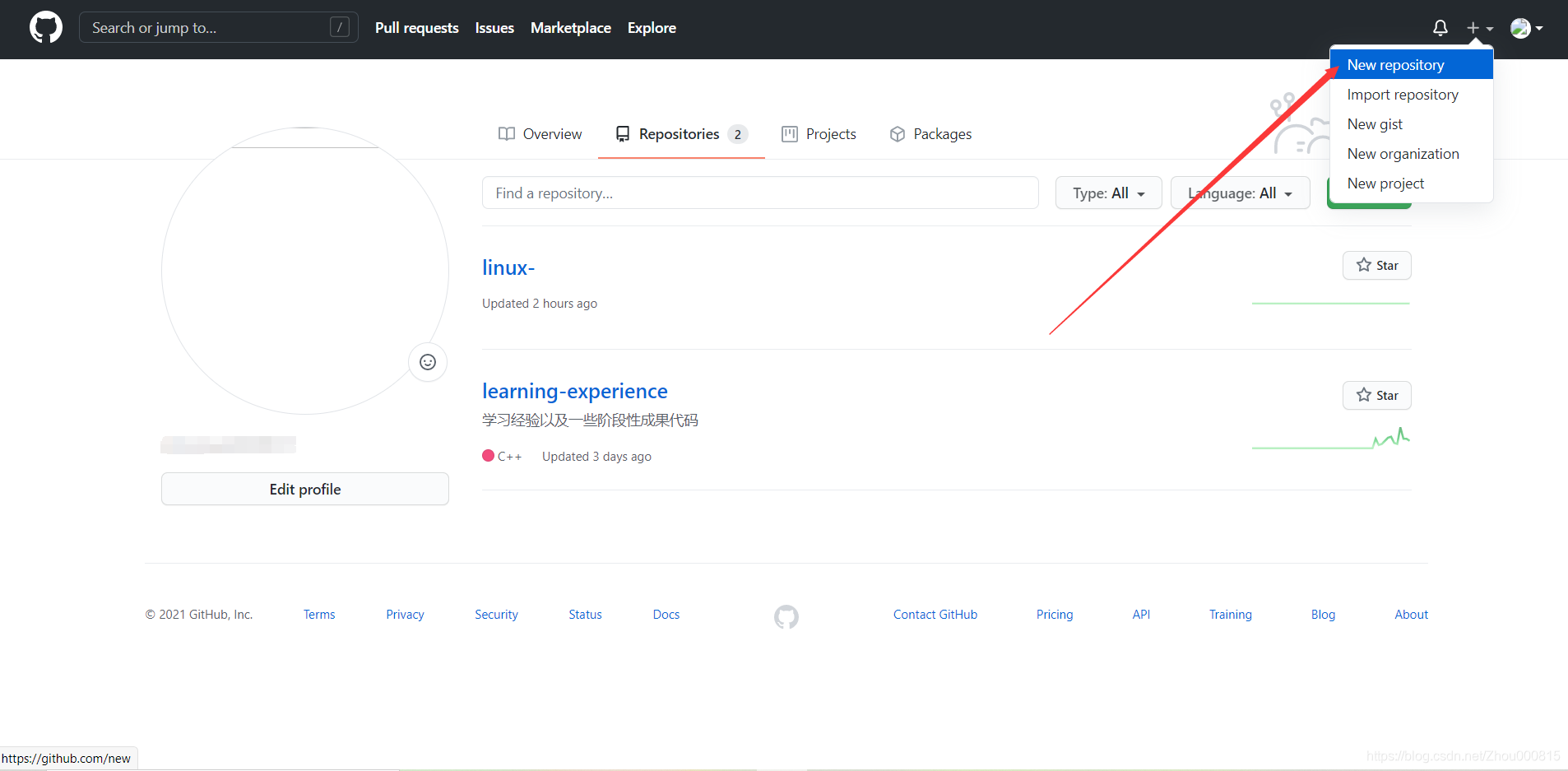Screen dimensions: 1568x771
Task: Open the About footer link
Action: coord(1412,615)
